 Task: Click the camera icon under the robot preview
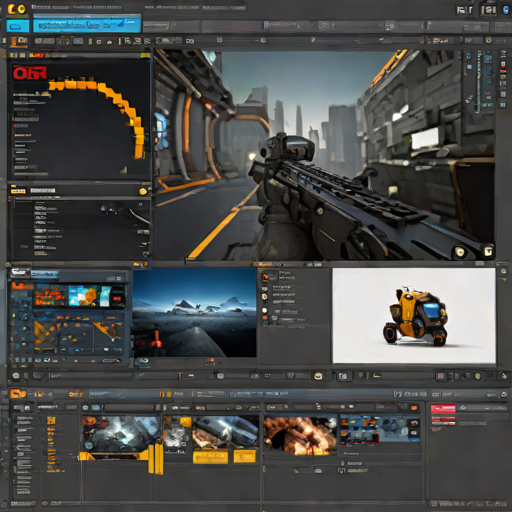[343, 376]
